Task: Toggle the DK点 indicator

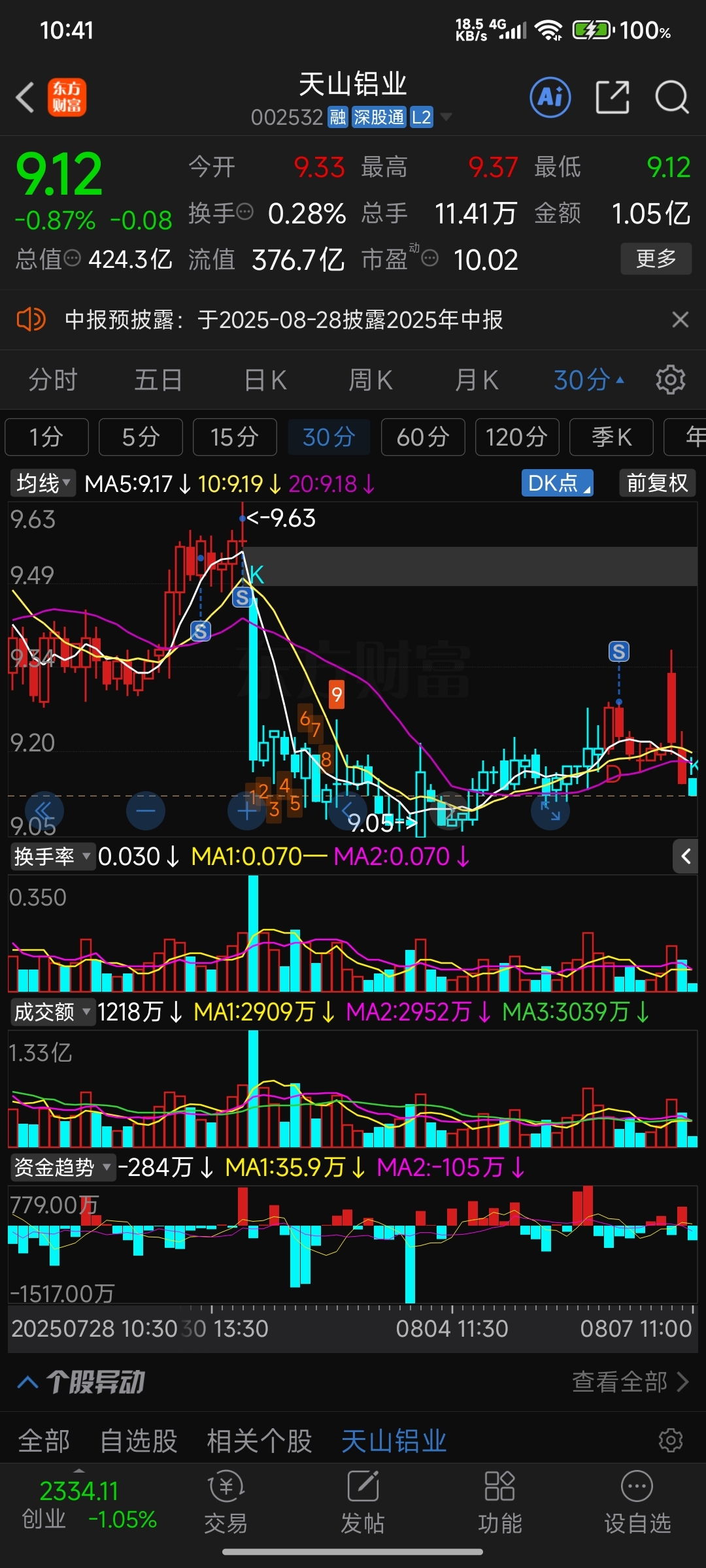Action: tap(557, 483)
